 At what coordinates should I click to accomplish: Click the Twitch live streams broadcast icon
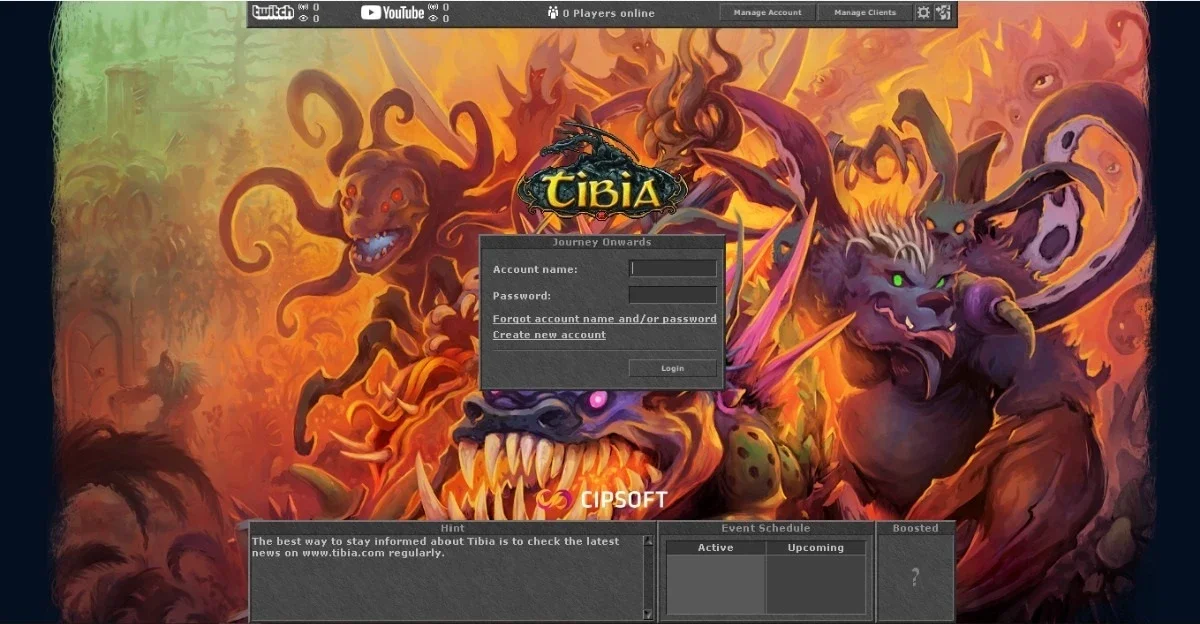click(x=303, y=7)
